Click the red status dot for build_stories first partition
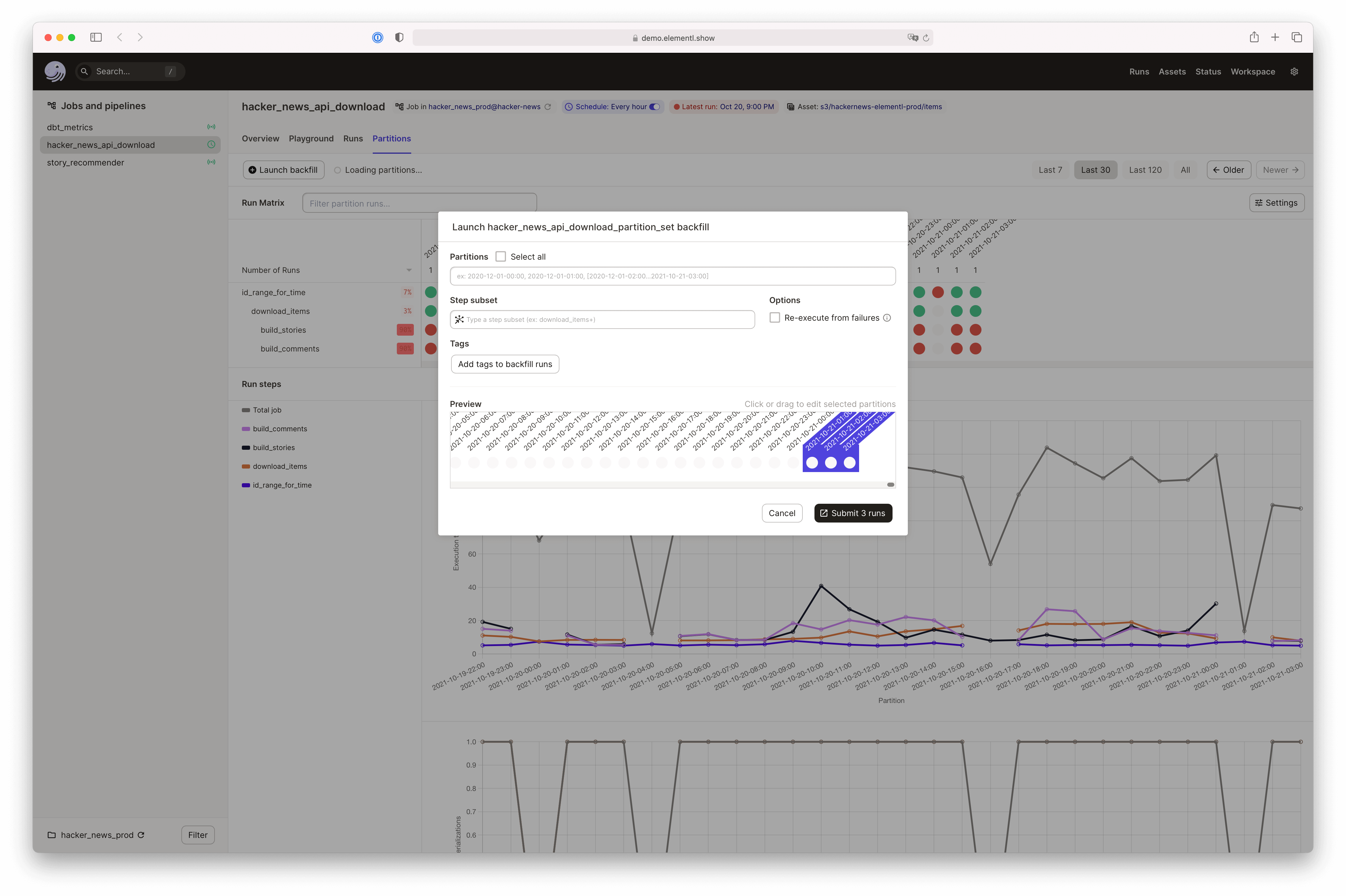Viewport: 1346px width, 896px height. 430,330
